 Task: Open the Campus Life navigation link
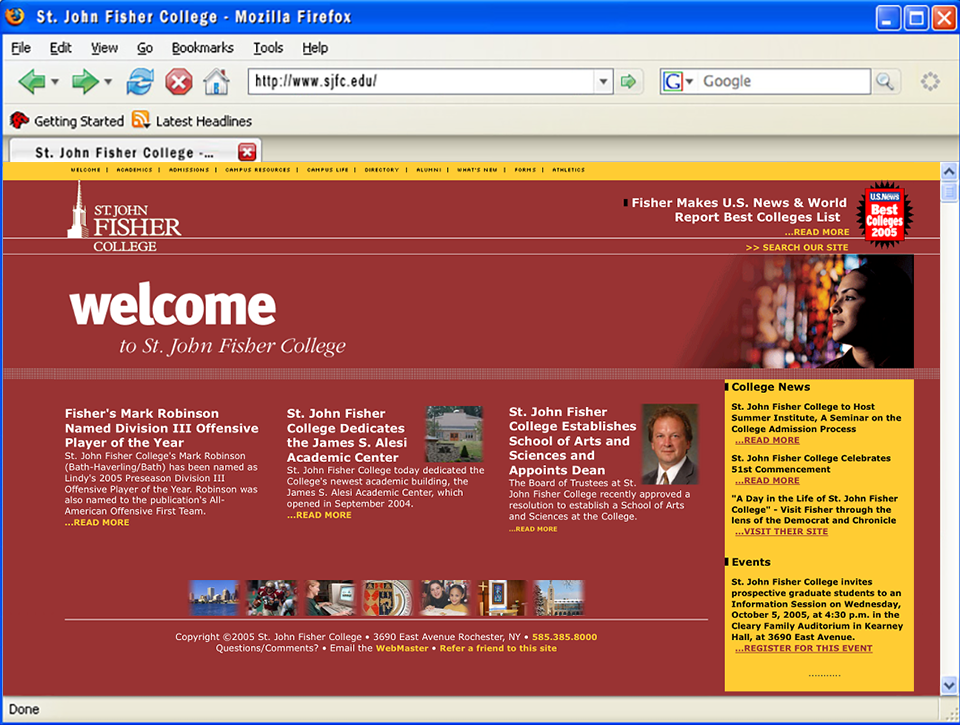click(x=328, y=170)
